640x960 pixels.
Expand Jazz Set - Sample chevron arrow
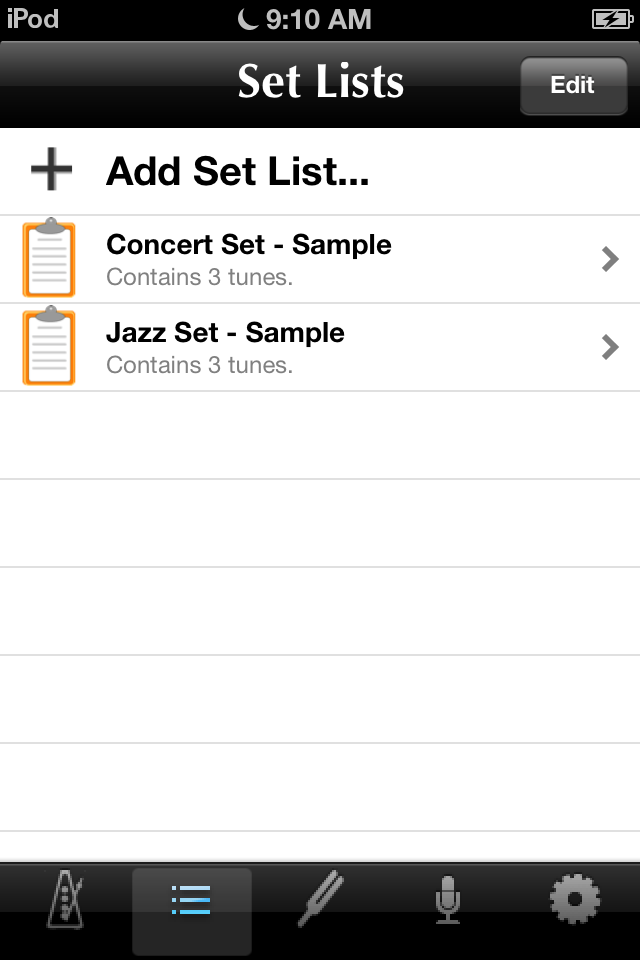(x=610, y=347)
